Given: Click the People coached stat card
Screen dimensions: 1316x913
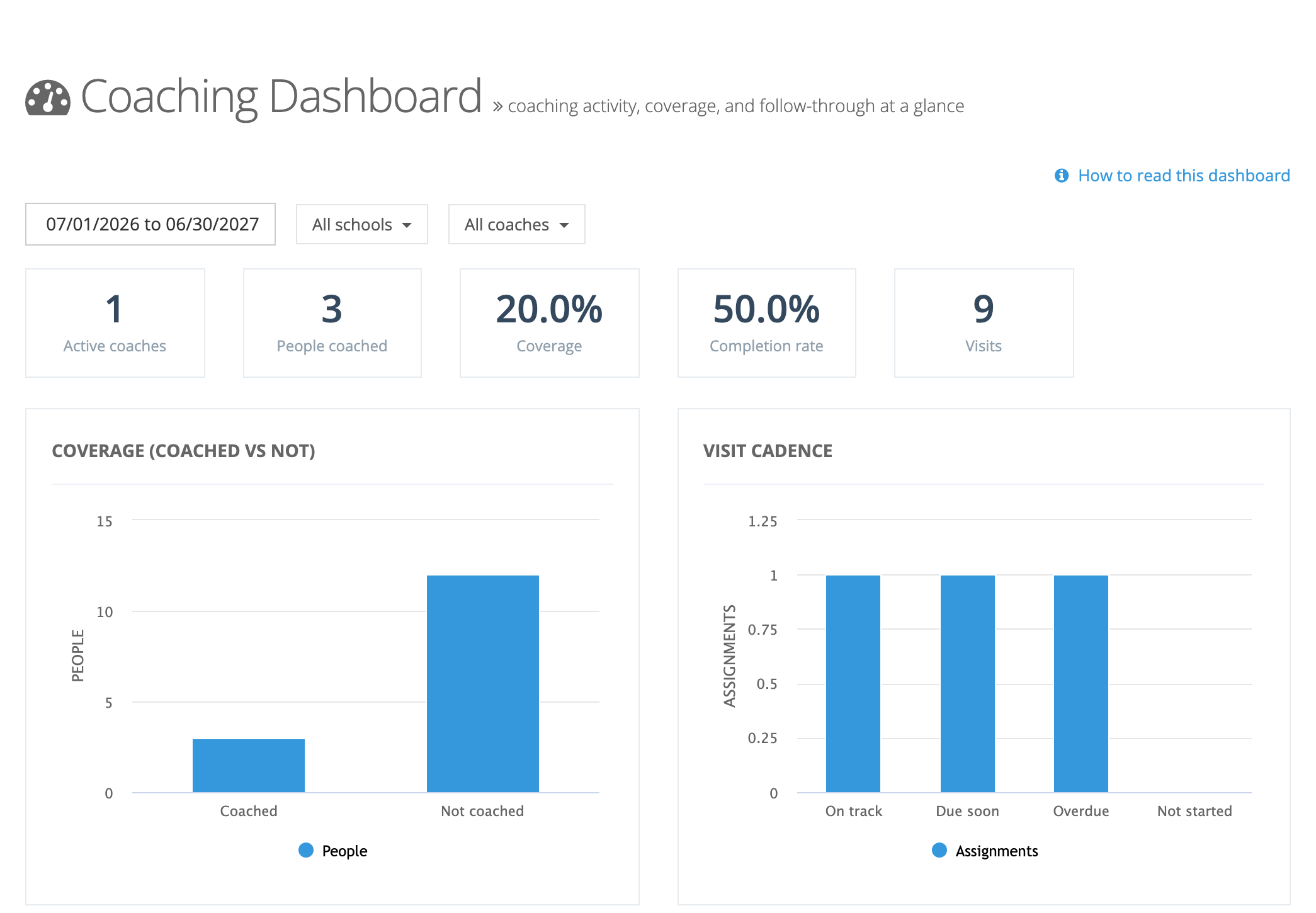Looking at the screenshot, I should (x=332, y=323).
